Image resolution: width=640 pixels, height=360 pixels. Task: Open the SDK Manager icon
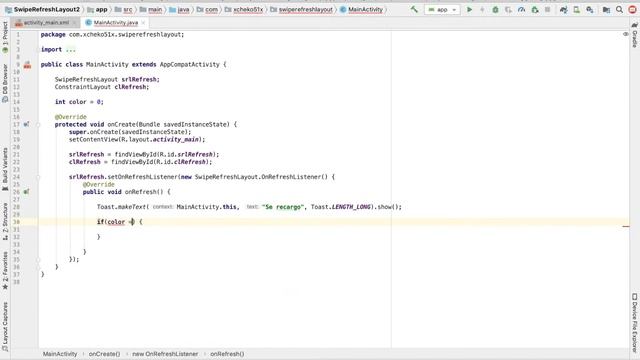click(x=589, y=9)
